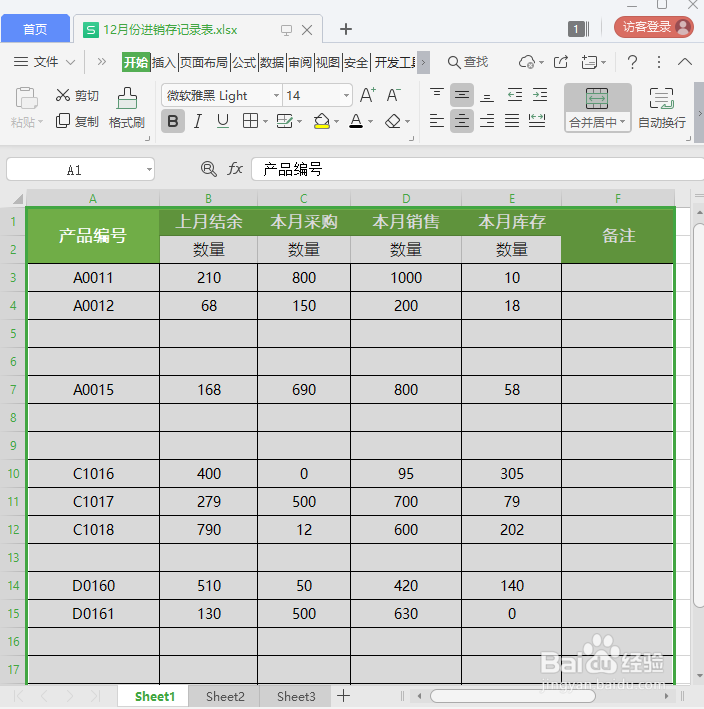This screenshot has height=709, width=704.
Task: Click the select-all corner triangle
Action: tap(18, 199)
